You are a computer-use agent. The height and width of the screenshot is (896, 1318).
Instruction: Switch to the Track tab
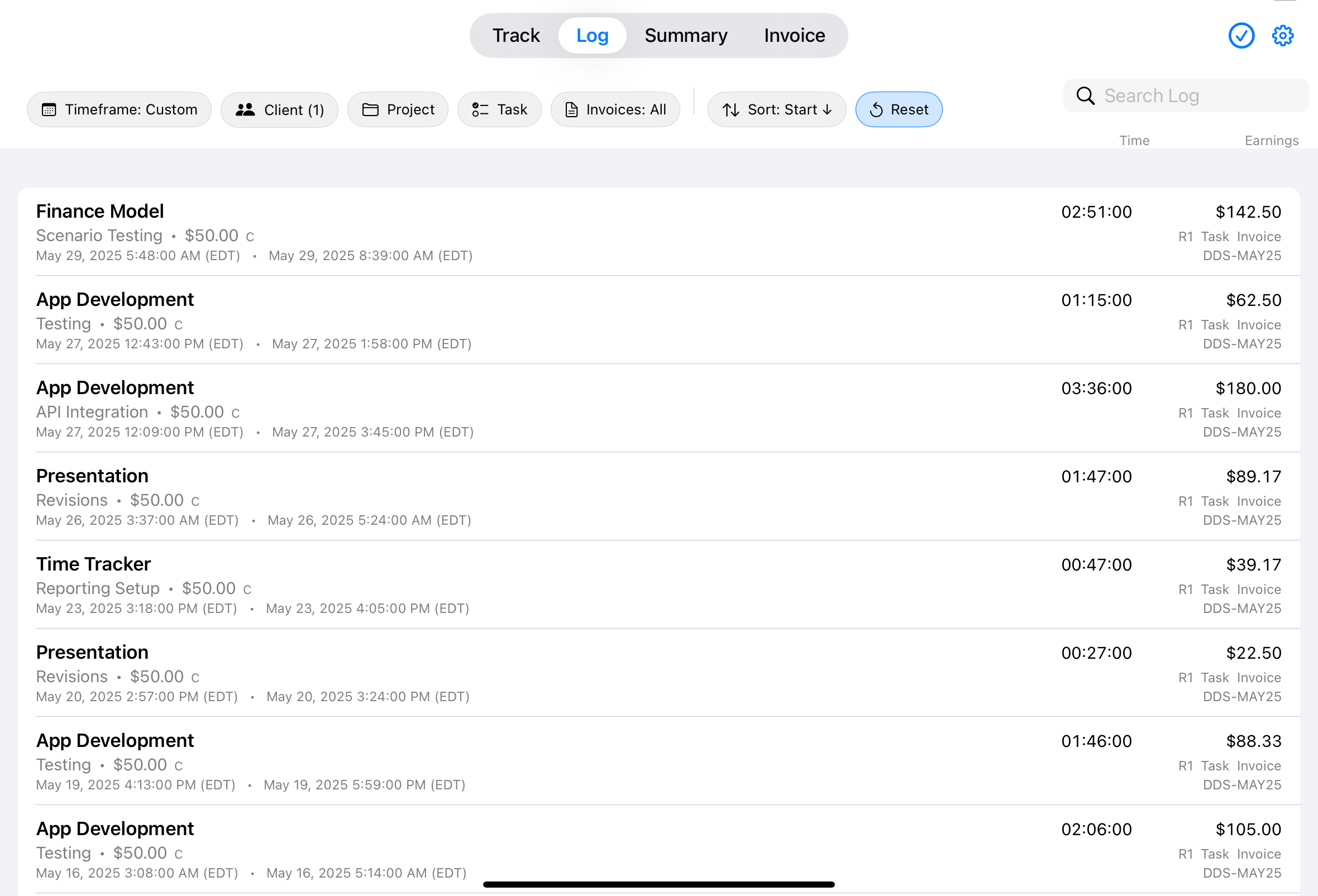[515, 35]
